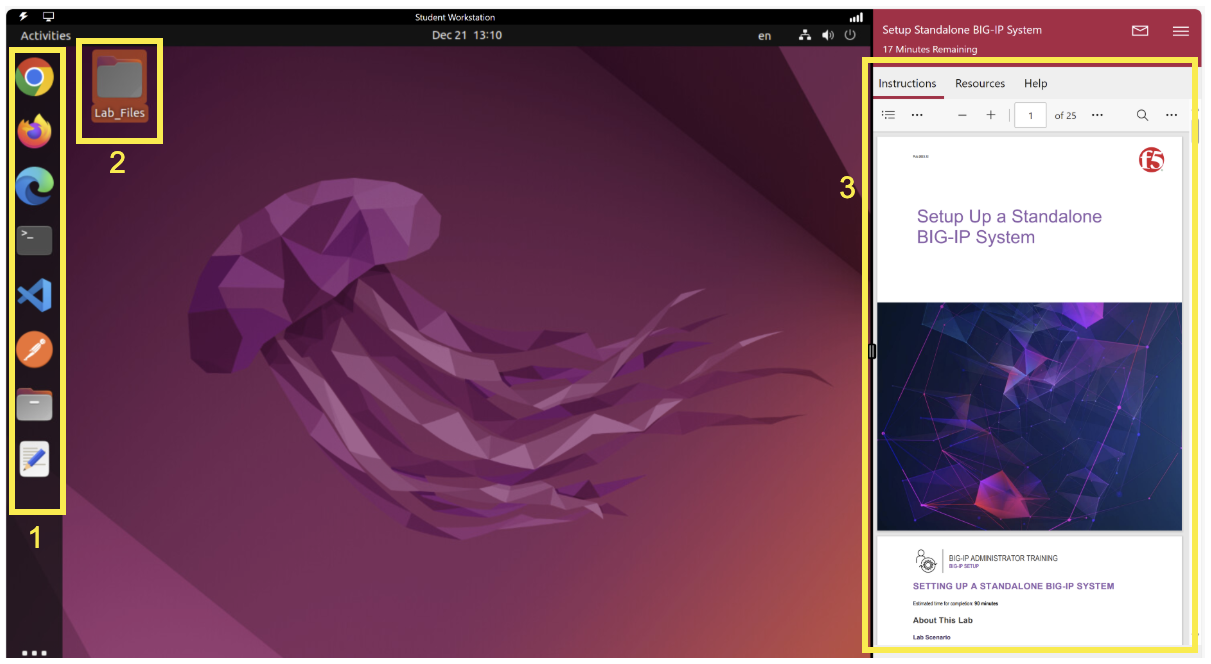1211x664 pixels.
Task: Launch Firefox from the dock
Action: coord(35,131)
